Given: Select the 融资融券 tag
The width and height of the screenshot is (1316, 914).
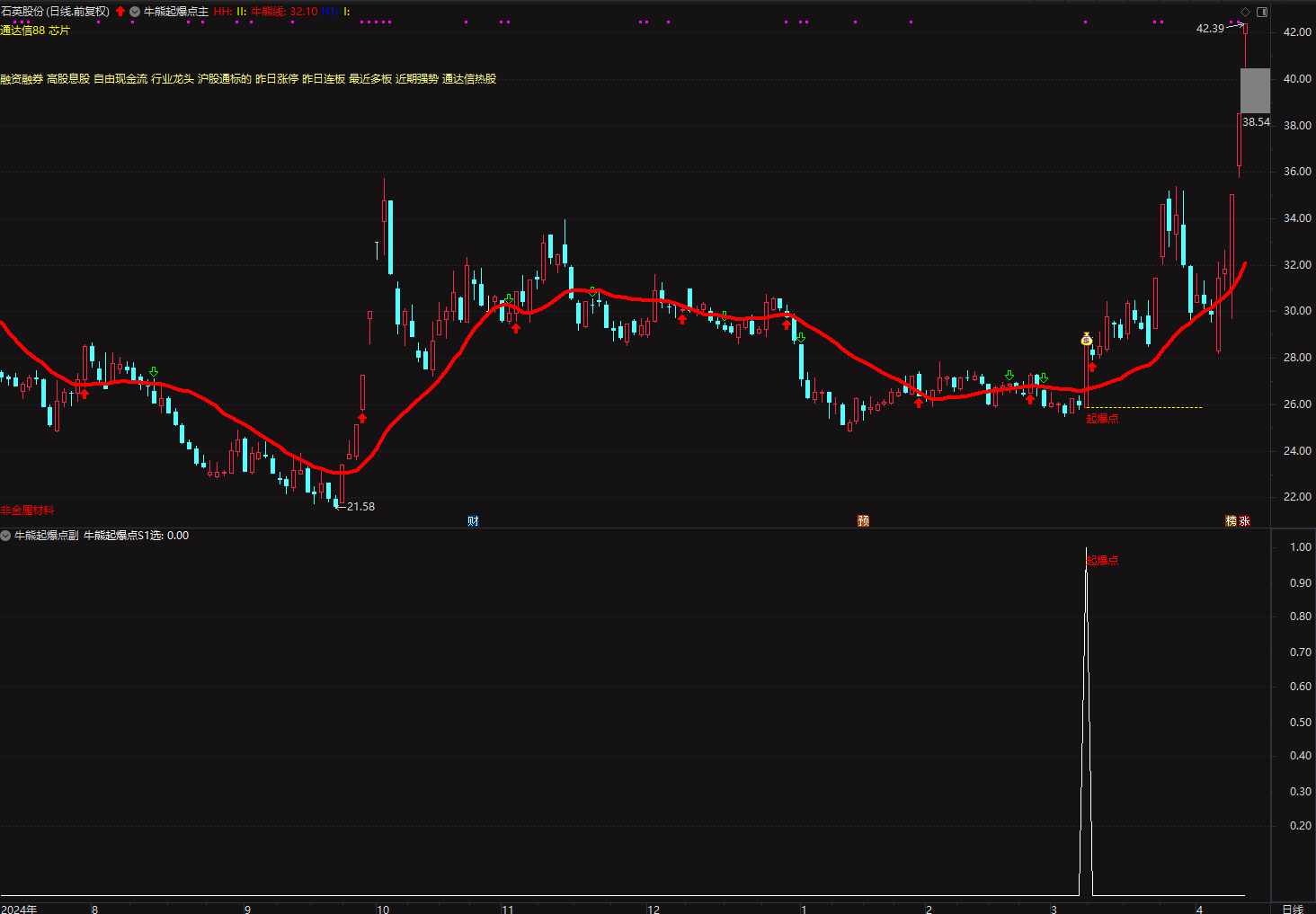Looking at the screenshot, I should (x=22, y=79).
